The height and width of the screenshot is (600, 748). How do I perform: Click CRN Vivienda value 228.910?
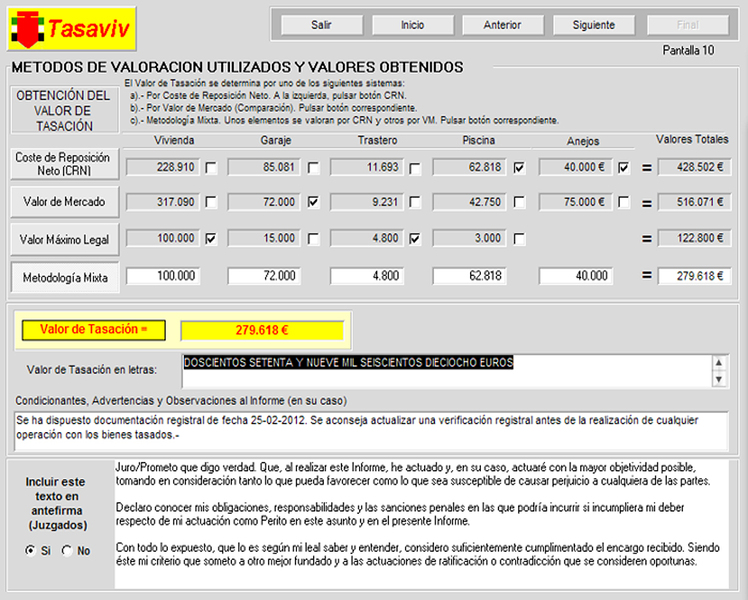[x=163, y=167]
